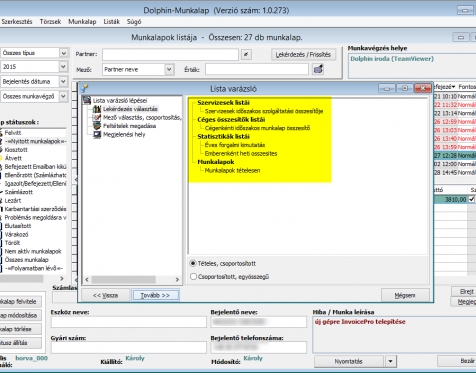This screenshot has width=476, height=373.
Task: Open the 2015 year dropdown
Action: (x=63, y=67)
